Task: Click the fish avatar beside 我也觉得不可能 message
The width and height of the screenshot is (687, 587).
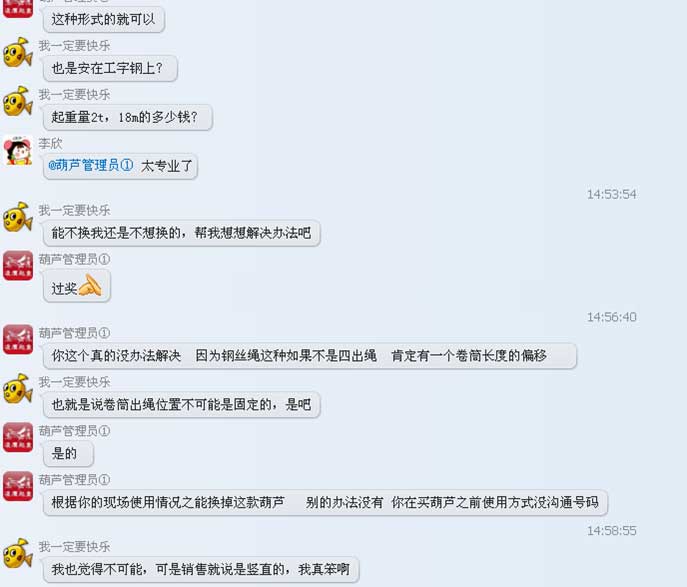Action: [18, 553]
